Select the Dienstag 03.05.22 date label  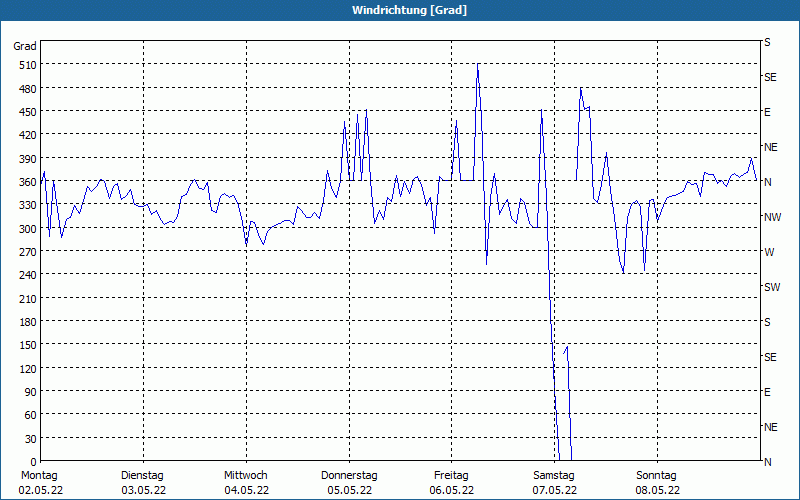(142, 482)
